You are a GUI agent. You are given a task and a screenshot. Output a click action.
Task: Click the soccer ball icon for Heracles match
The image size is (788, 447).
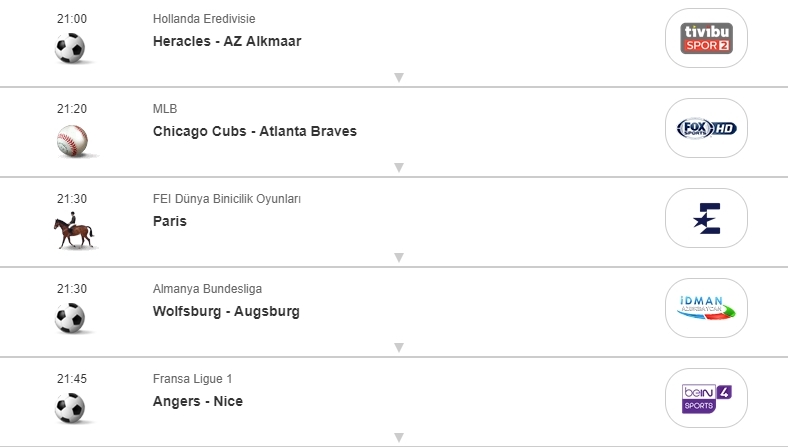71,48
